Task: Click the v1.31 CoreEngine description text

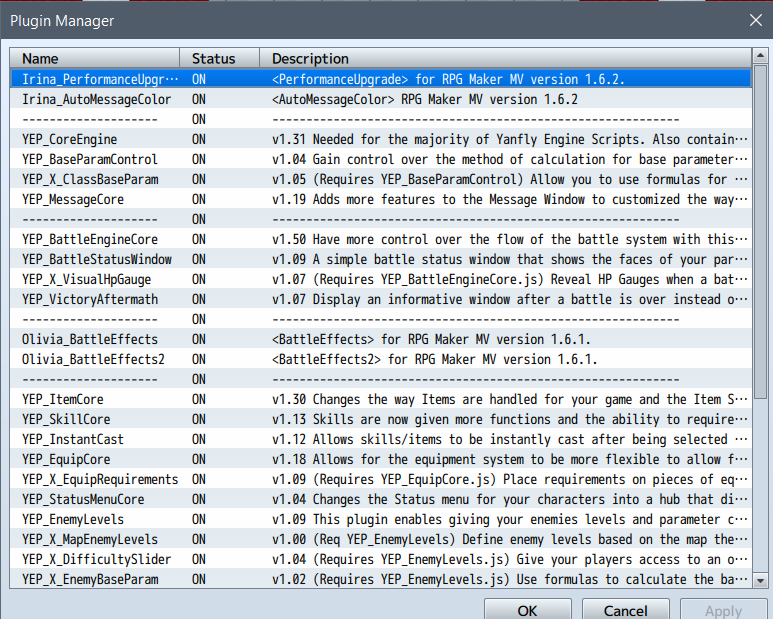Action: pos(510,139)
